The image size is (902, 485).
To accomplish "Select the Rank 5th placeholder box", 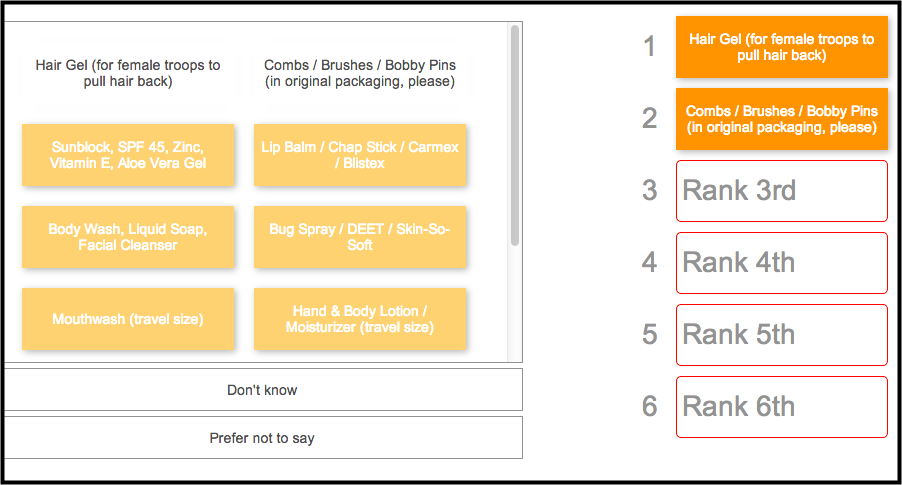I will [782, 335].
